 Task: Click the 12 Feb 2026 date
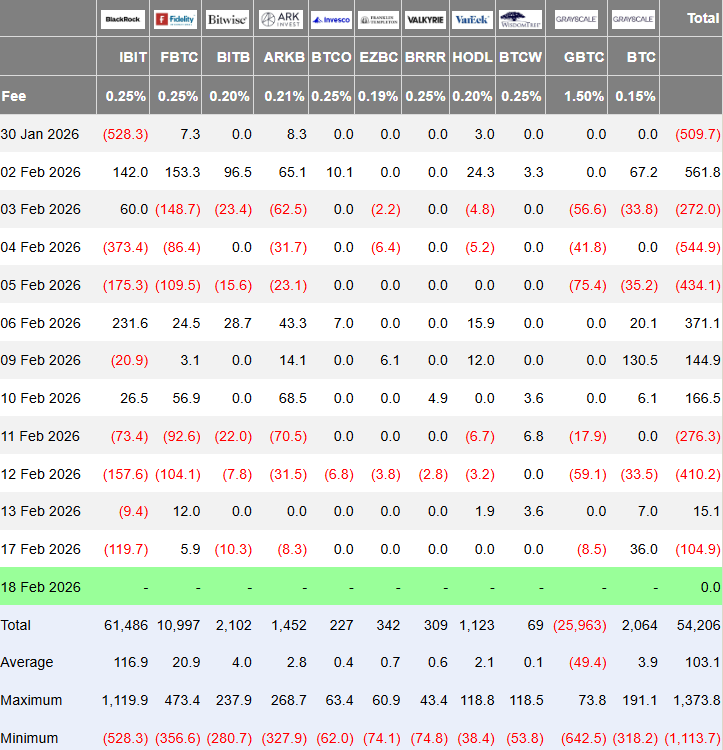[x=41, y=474]
